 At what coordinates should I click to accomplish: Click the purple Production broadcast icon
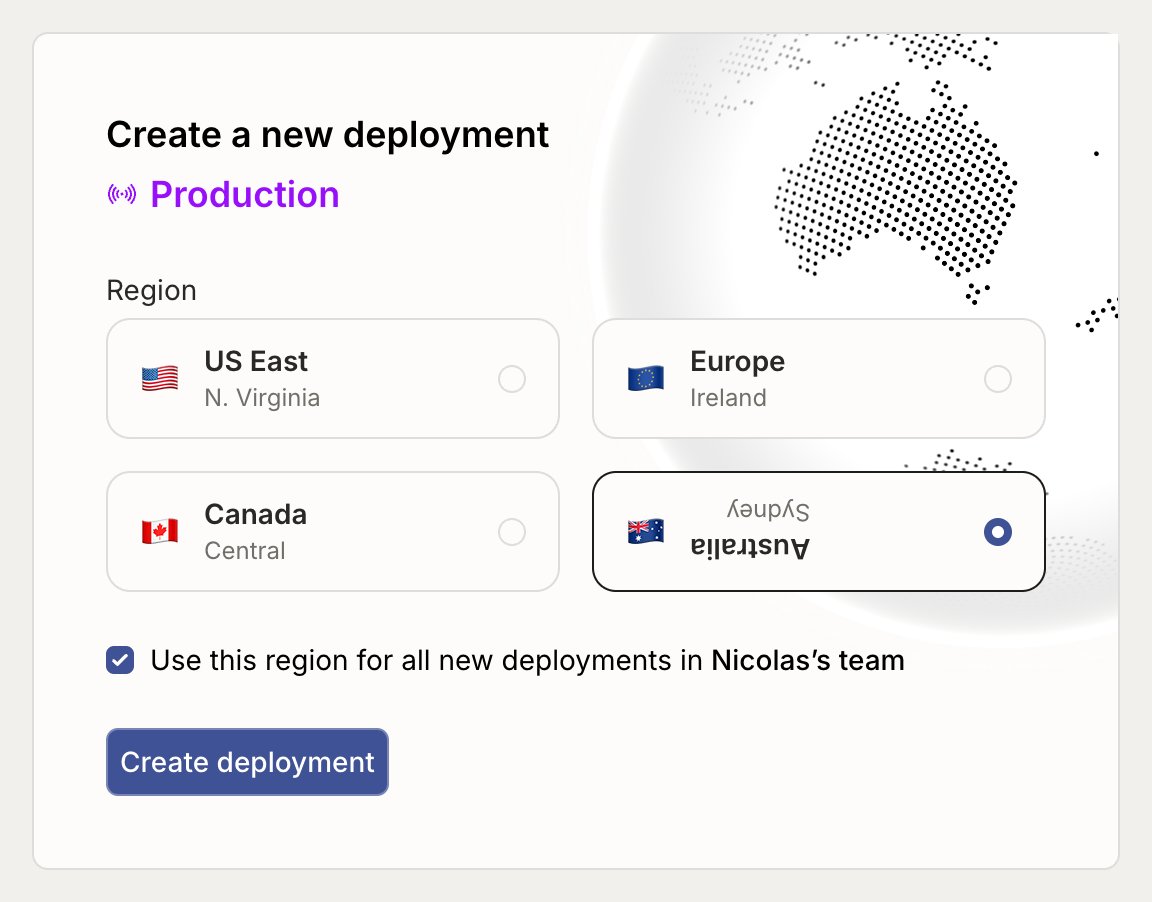point(121,194)
